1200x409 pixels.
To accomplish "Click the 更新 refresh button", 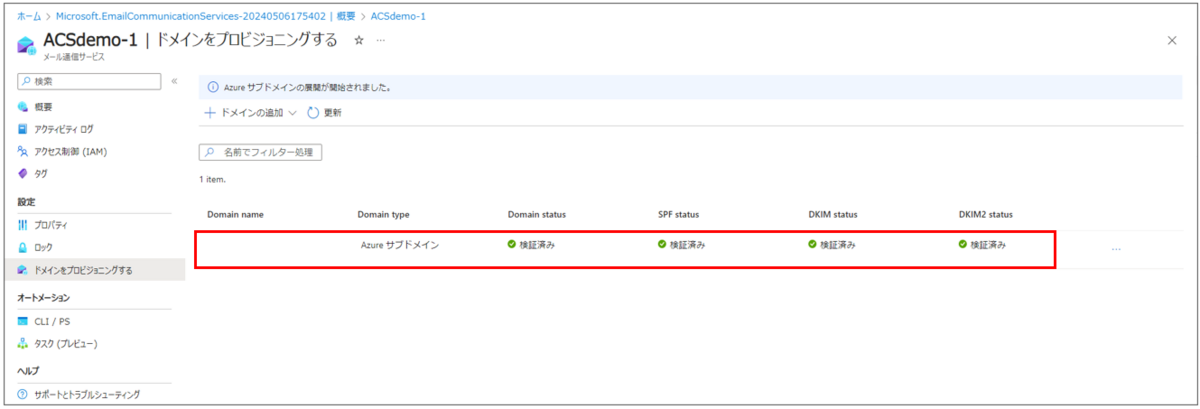I will [324, 113].
